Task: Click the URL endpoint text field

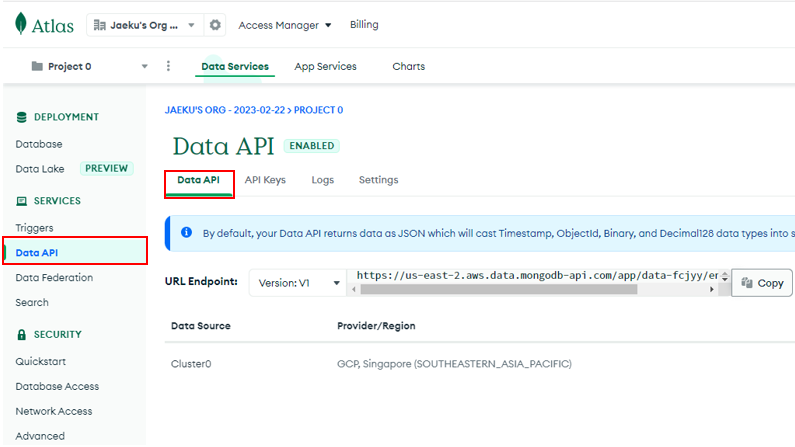Action: (537, 276)
